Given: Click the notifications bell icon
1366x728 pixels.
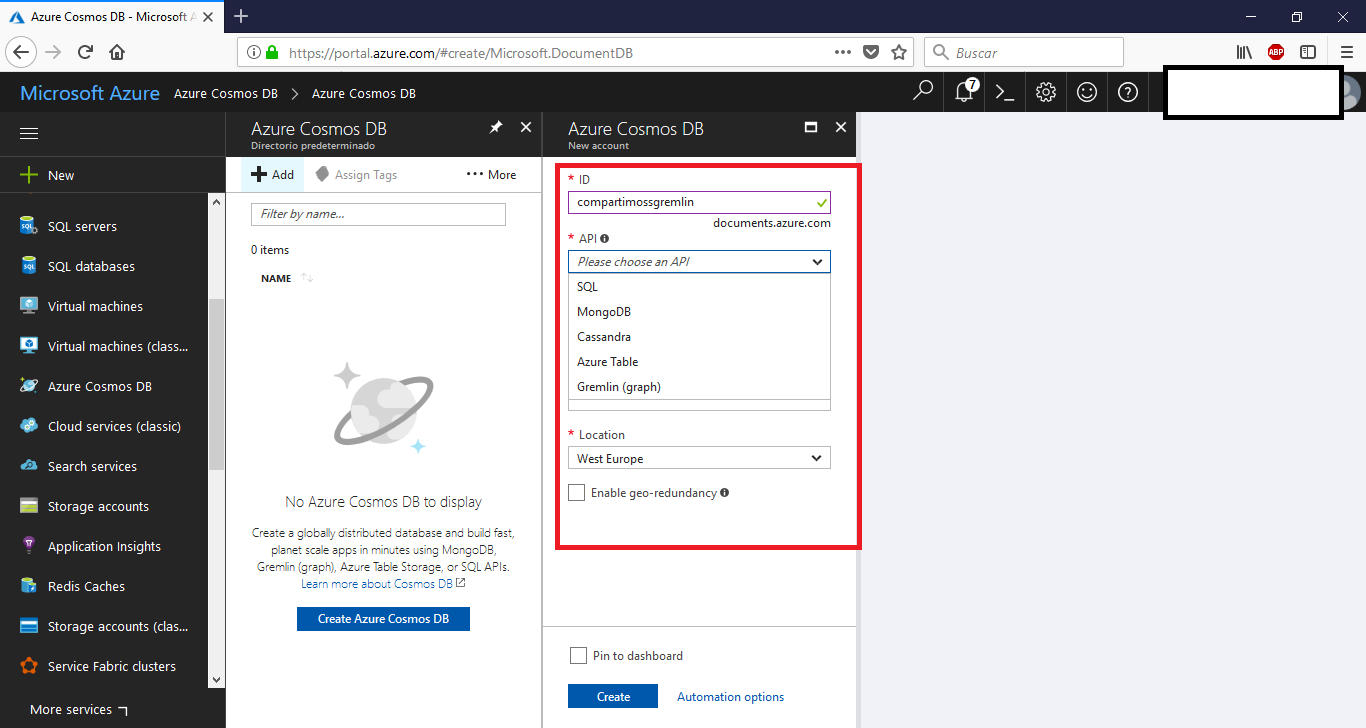Looking at the screenshot, I should pyautogui.click(x=964, y=93).
